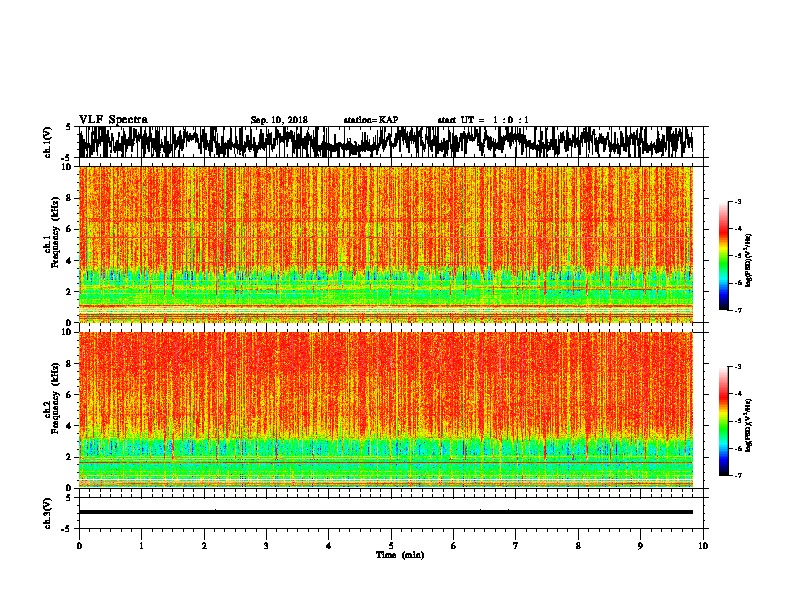Click ch.1 color bar log(PSD) label

click(x=749, y=261)
